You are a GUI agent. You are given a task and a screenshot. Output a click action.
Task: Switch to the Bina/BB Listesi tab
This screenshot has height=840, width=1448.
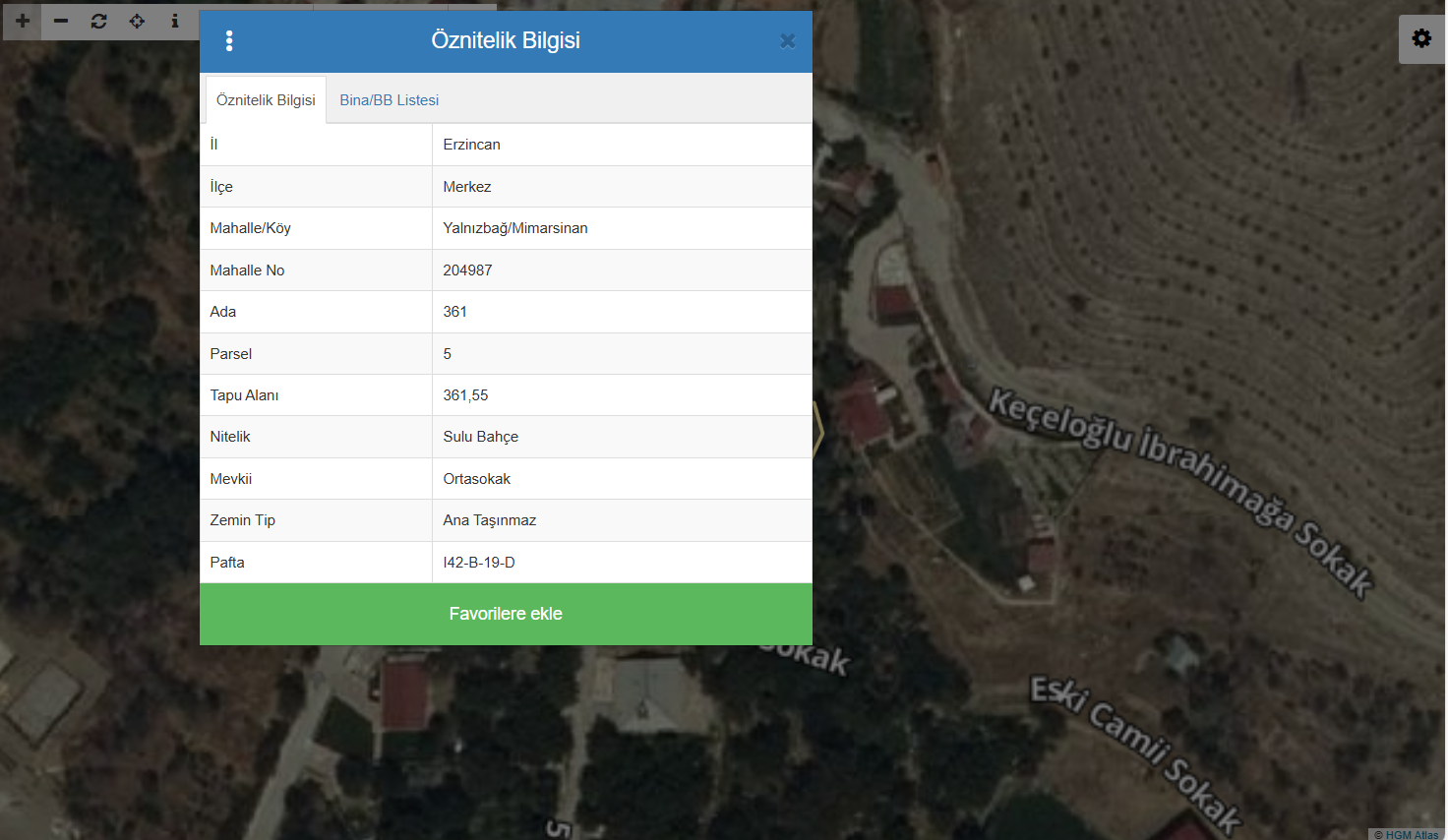[390, 100]
